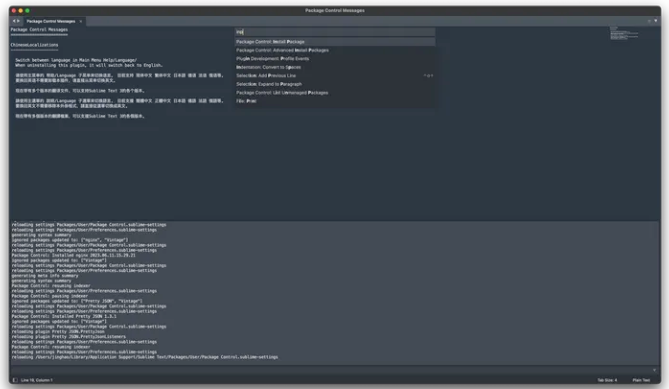Click console line "Package Control: Installed Pretty JSON 1.3.1"
This screenshot has width=669, height=389.
click(x=64, y=316)
